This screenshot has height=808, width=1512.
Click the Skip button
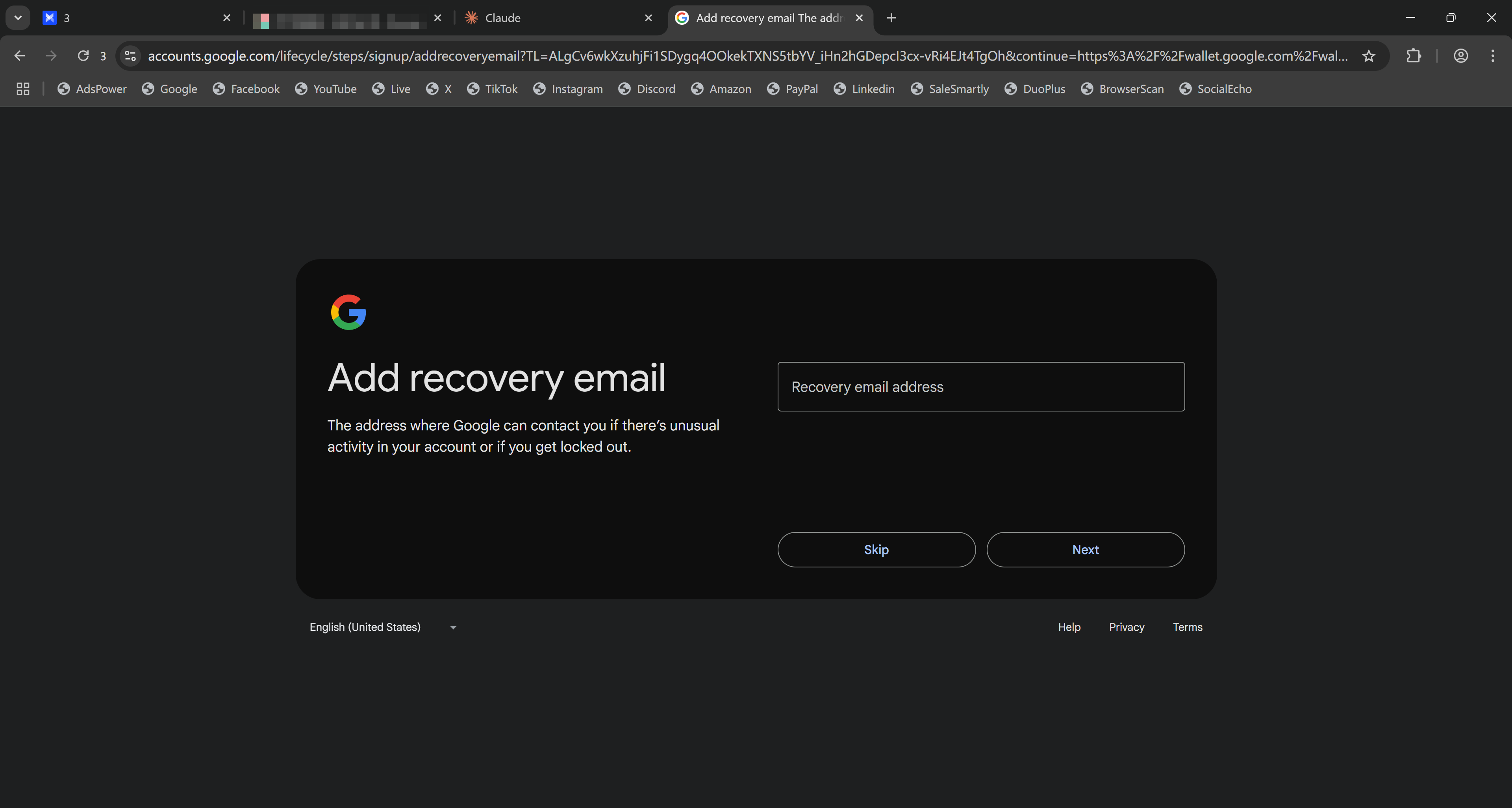click(876, 549)
